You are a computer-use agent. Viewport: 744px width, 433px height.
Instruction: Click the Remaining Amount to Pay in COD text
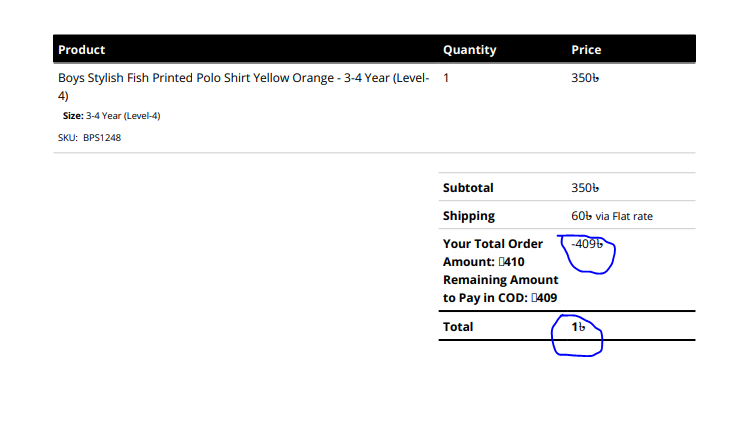coord(501,289)
